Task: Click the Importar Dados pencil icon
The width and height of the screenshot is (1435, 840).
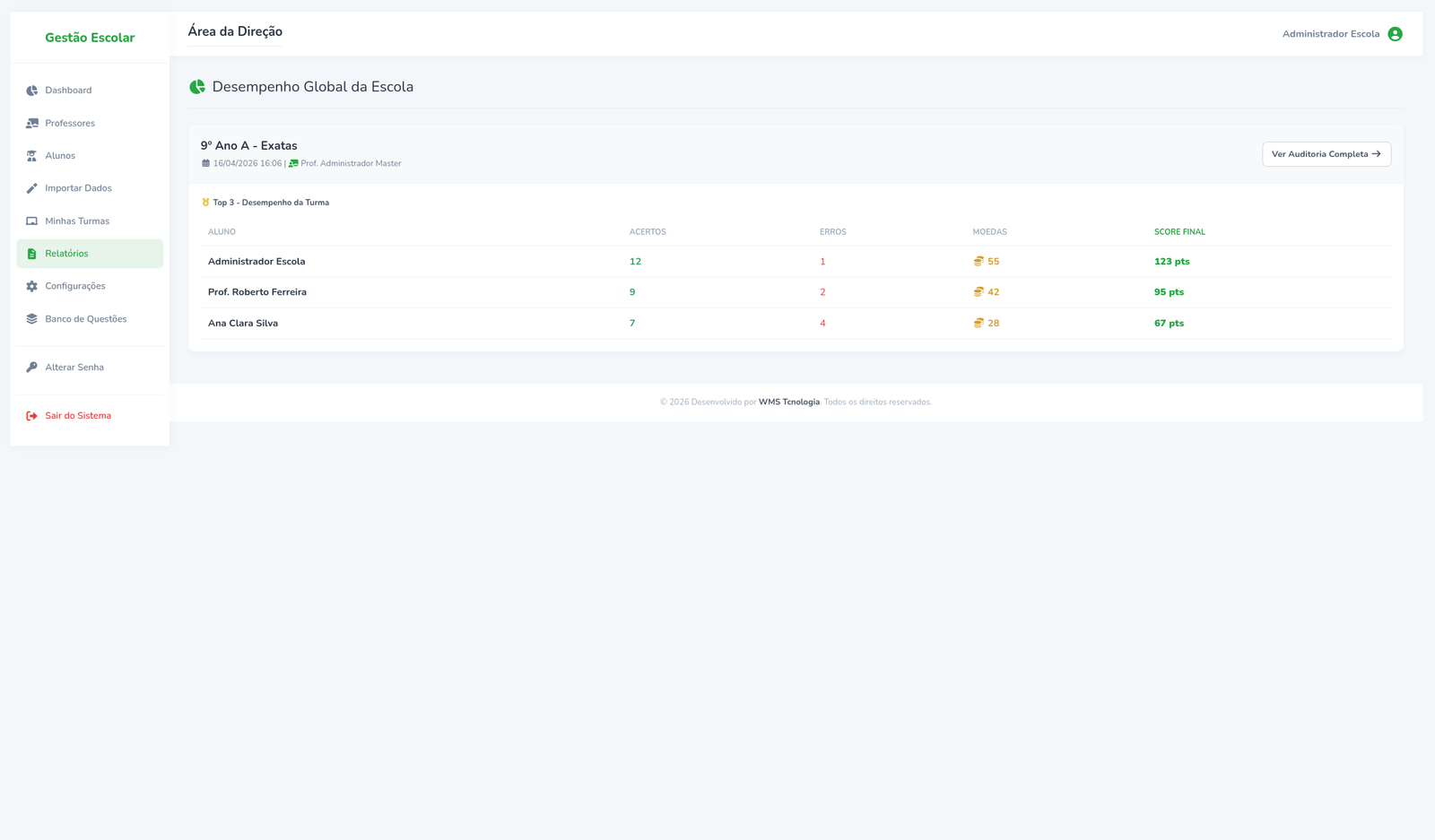Action: pyautogui.click(x=31, y=188)
